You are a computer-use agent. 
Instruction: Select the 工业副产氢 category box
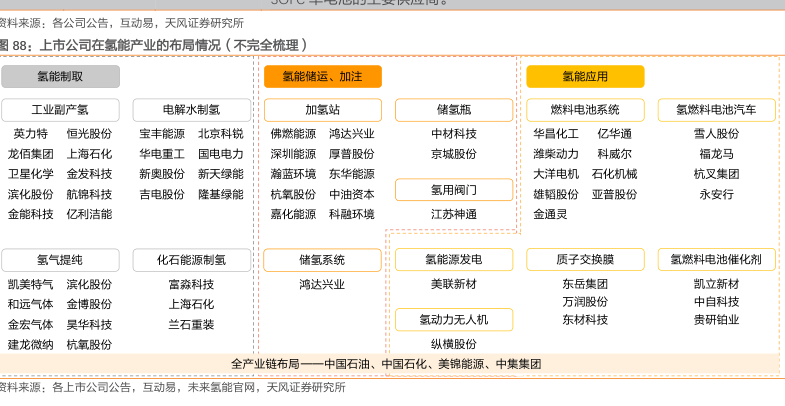pyautogui.click(x=61, y=110)
